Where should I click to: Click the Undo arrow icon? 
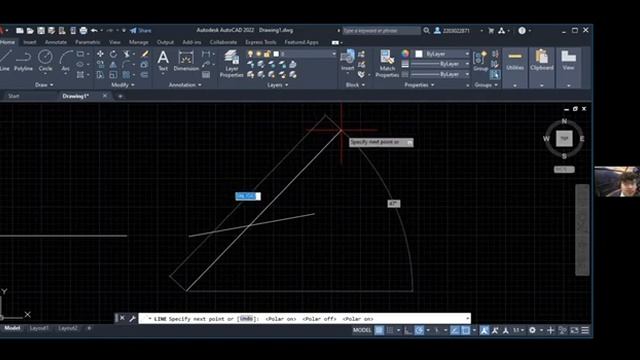(x=94, y=31)
